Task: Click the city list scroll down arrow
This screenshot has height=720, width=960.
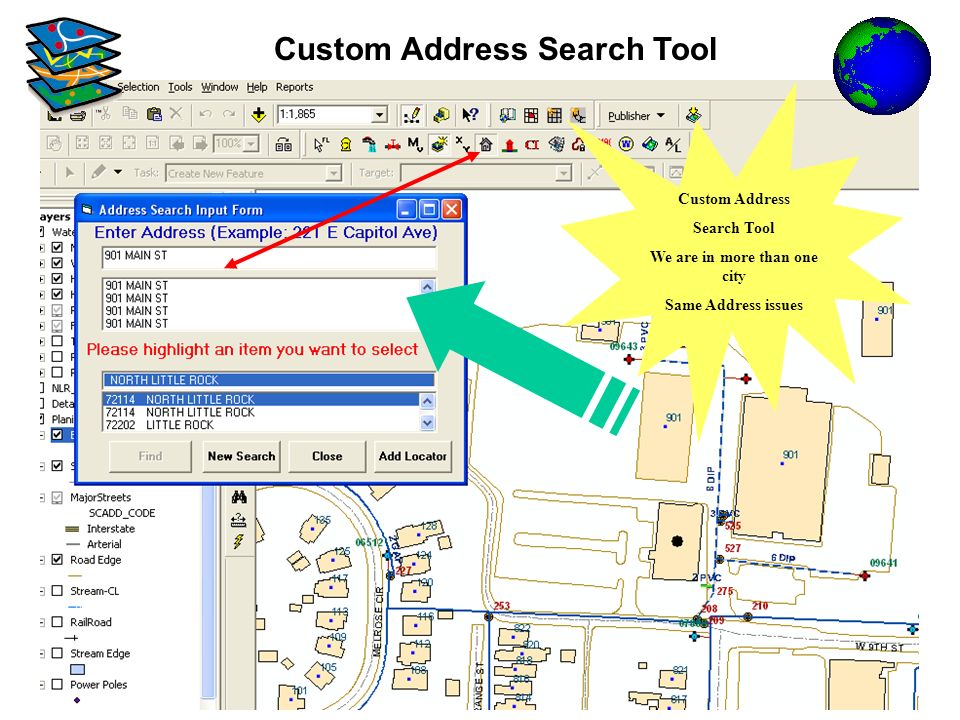Action: (x=427, y=422)
